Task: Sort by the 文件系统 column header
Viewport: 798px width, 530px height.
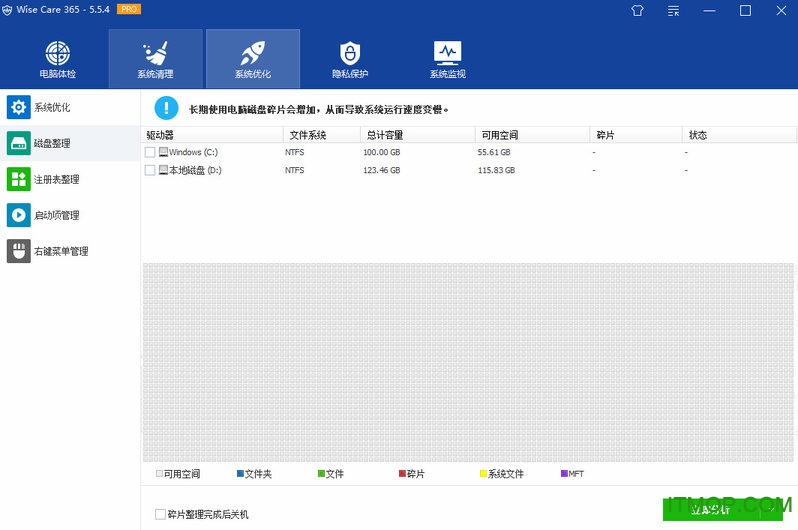Action: pos(322,135)
